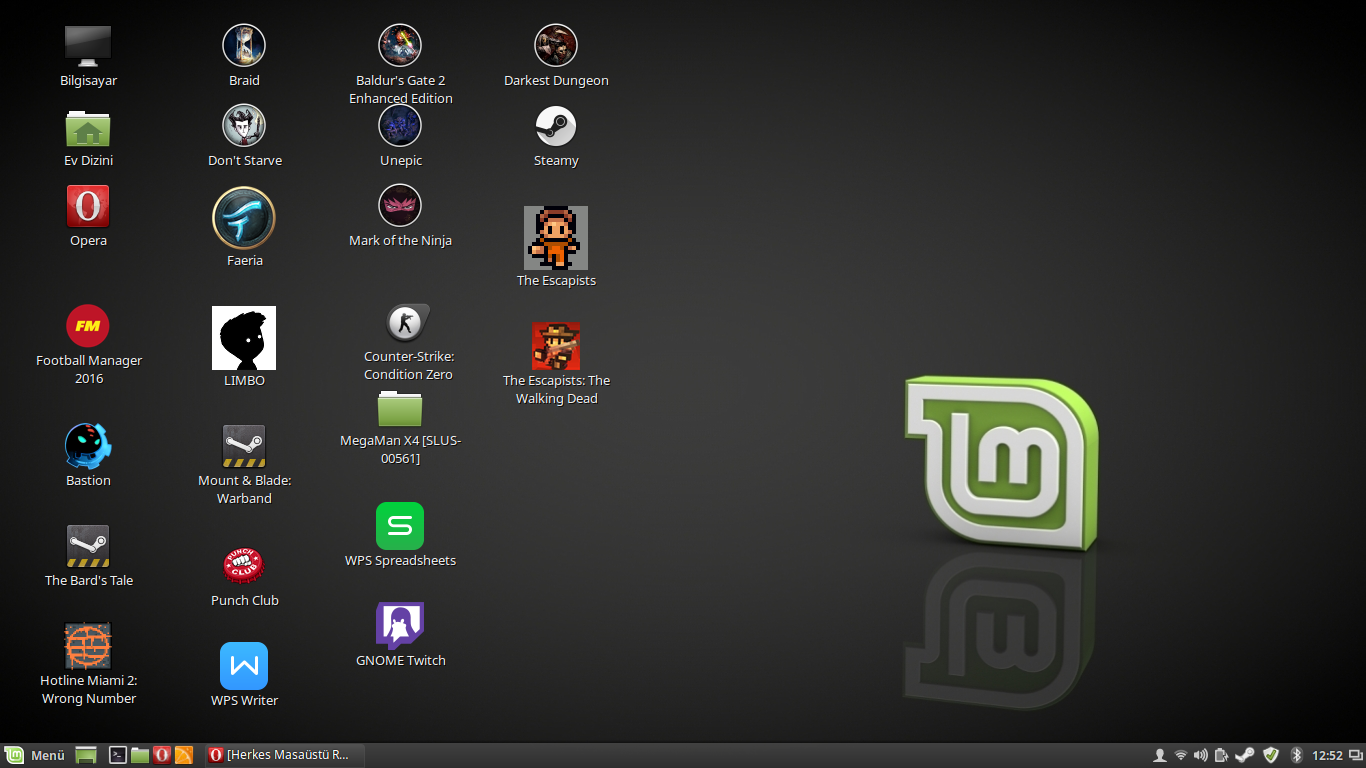
Task: Open the battery power tray icon
Action: tap(1222, 755)
